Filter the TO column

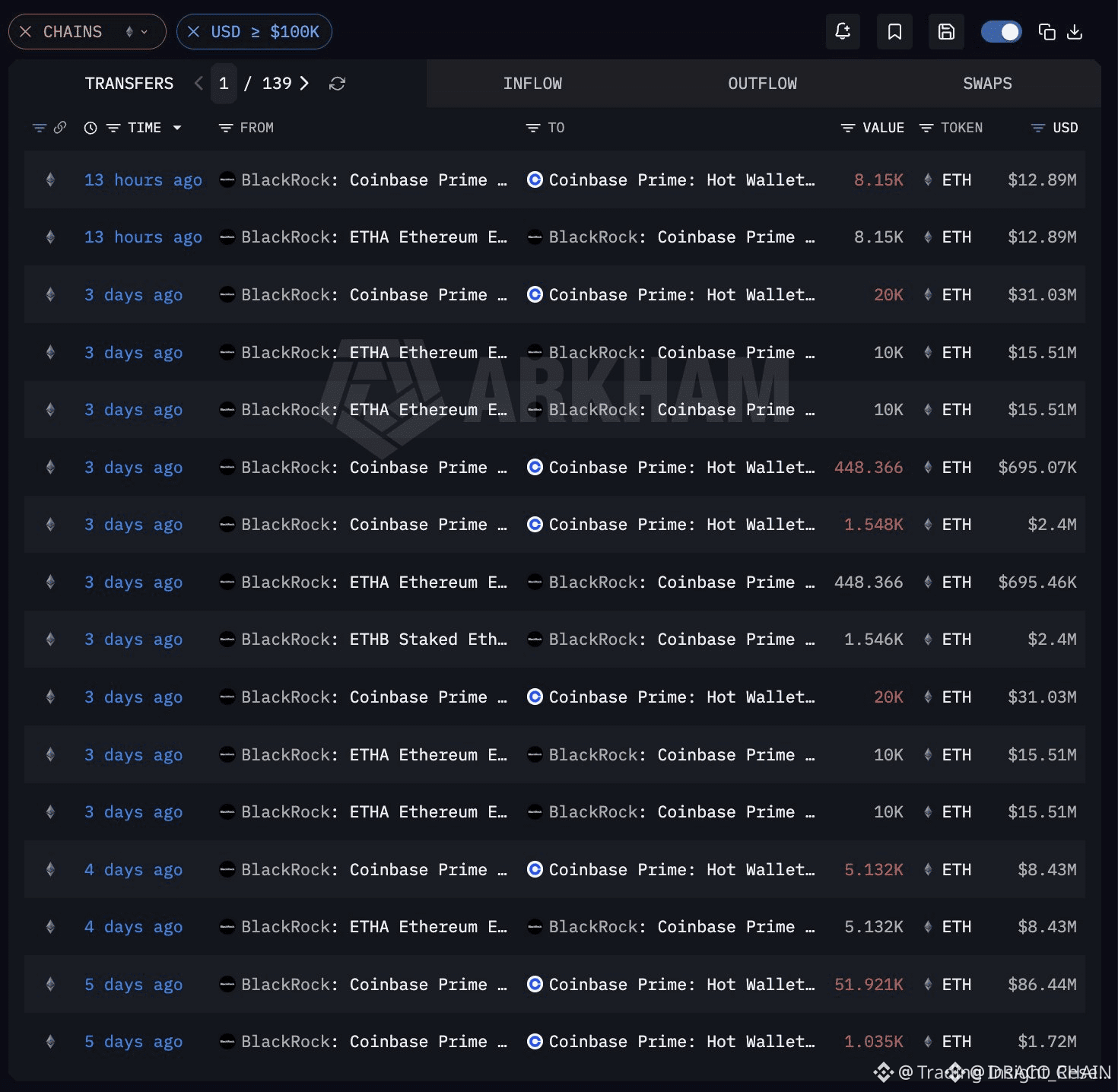point(532,128)
